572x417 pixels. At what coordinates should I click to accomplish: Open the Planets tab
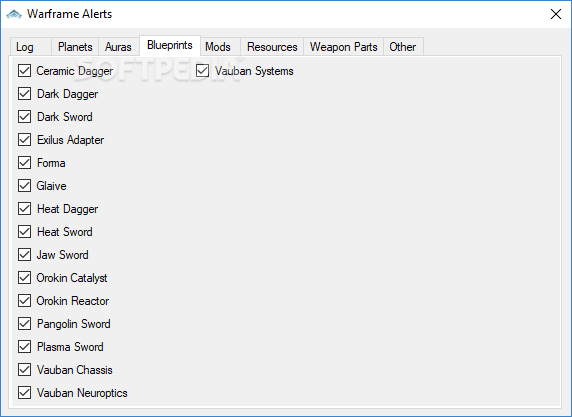click(x=75, y=47)
